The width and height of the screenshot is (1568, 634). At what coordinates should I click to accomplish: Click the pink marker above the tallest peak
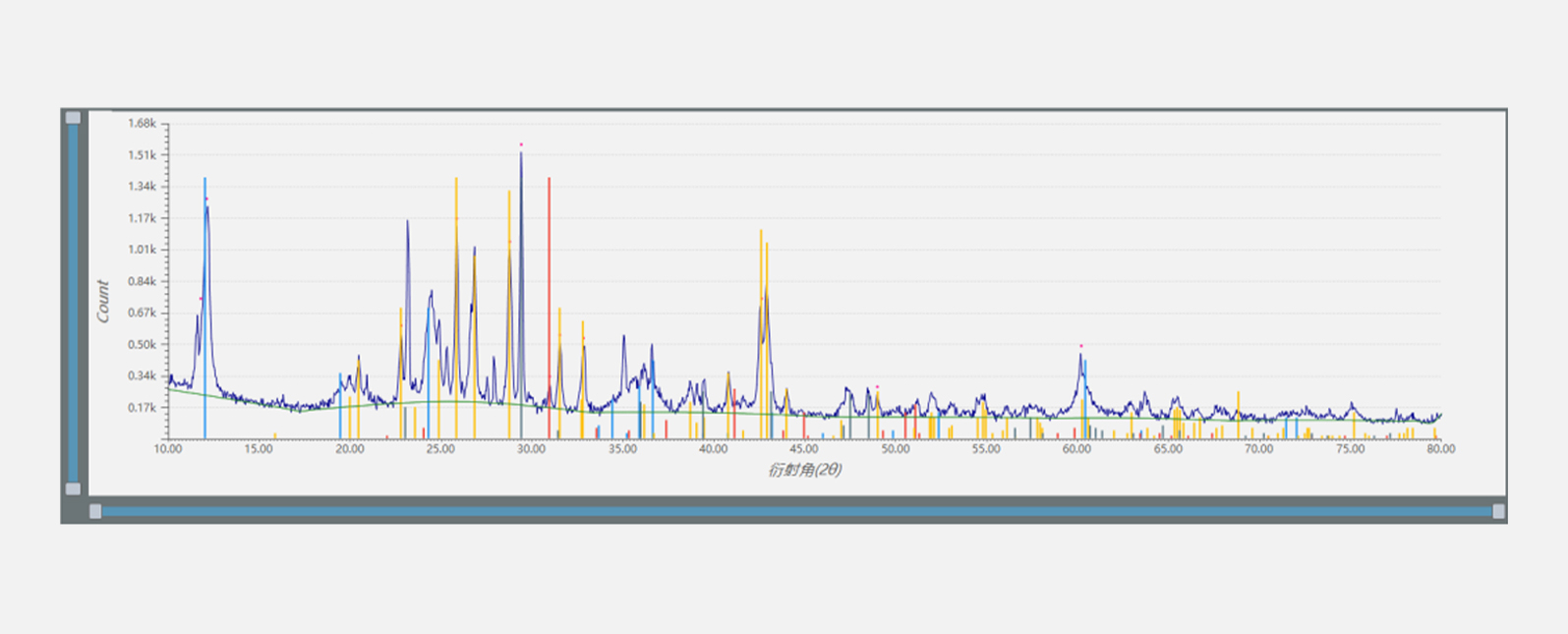pyautogui.click(x=521, y=145)
